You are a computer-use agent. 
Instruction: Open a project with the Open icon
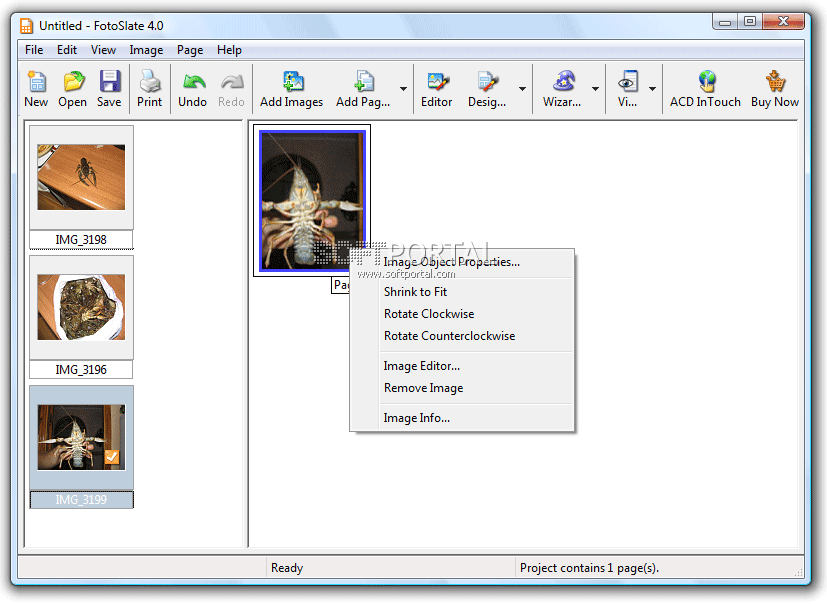click(x=73, y=82)
